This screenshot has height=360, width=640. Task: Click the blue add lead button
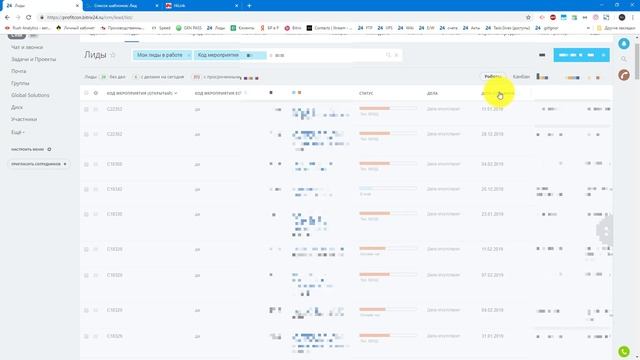[x=576, y=55]
